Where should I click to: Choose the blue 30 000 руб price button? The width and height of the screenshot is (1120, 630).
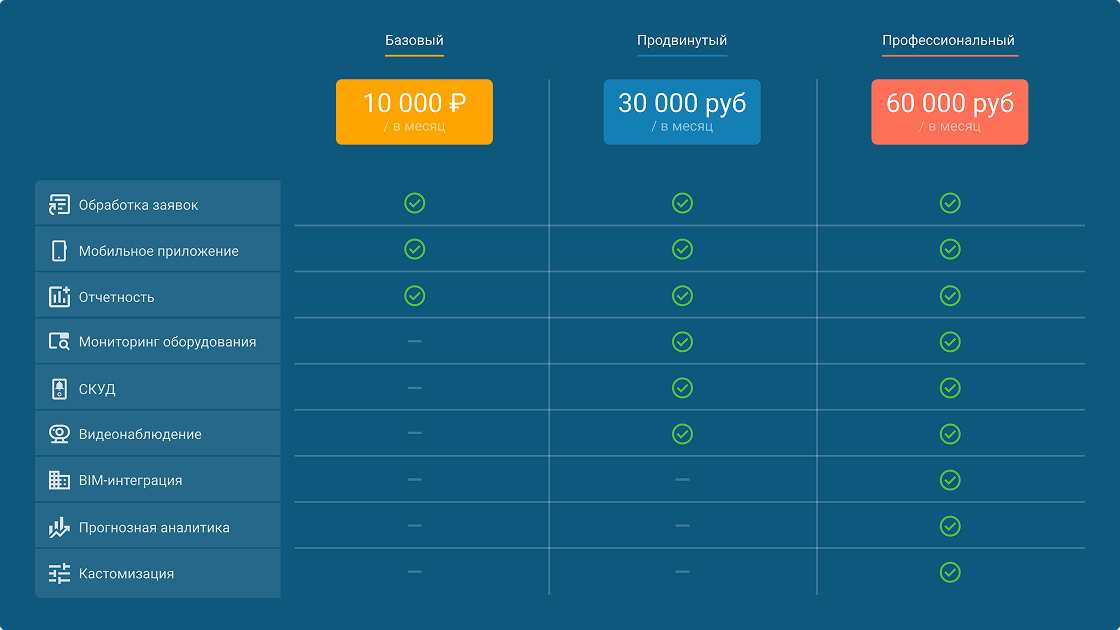pyautogui.click(x=682, y=112)
